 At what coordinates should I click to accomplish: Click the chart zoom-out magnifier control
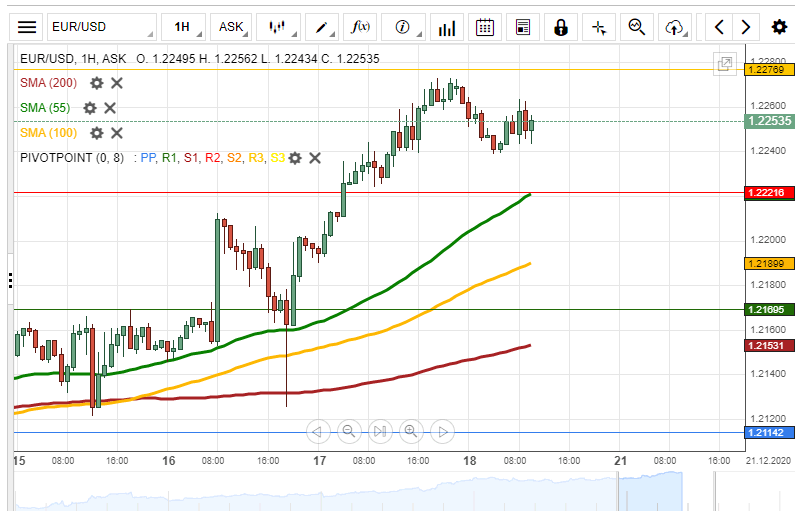349,432
